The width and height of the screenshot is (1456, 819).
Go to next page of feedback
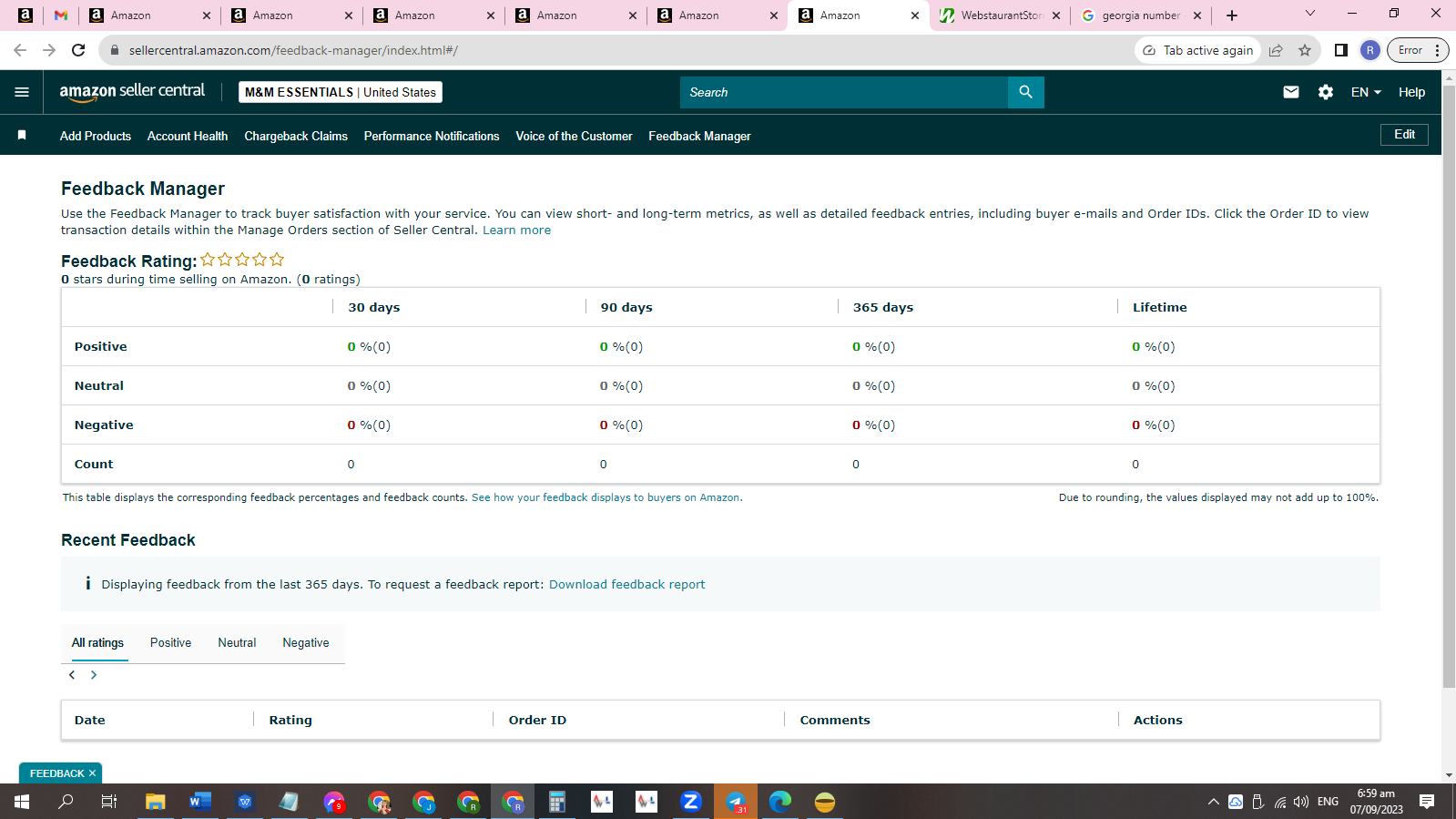point(94,675)
